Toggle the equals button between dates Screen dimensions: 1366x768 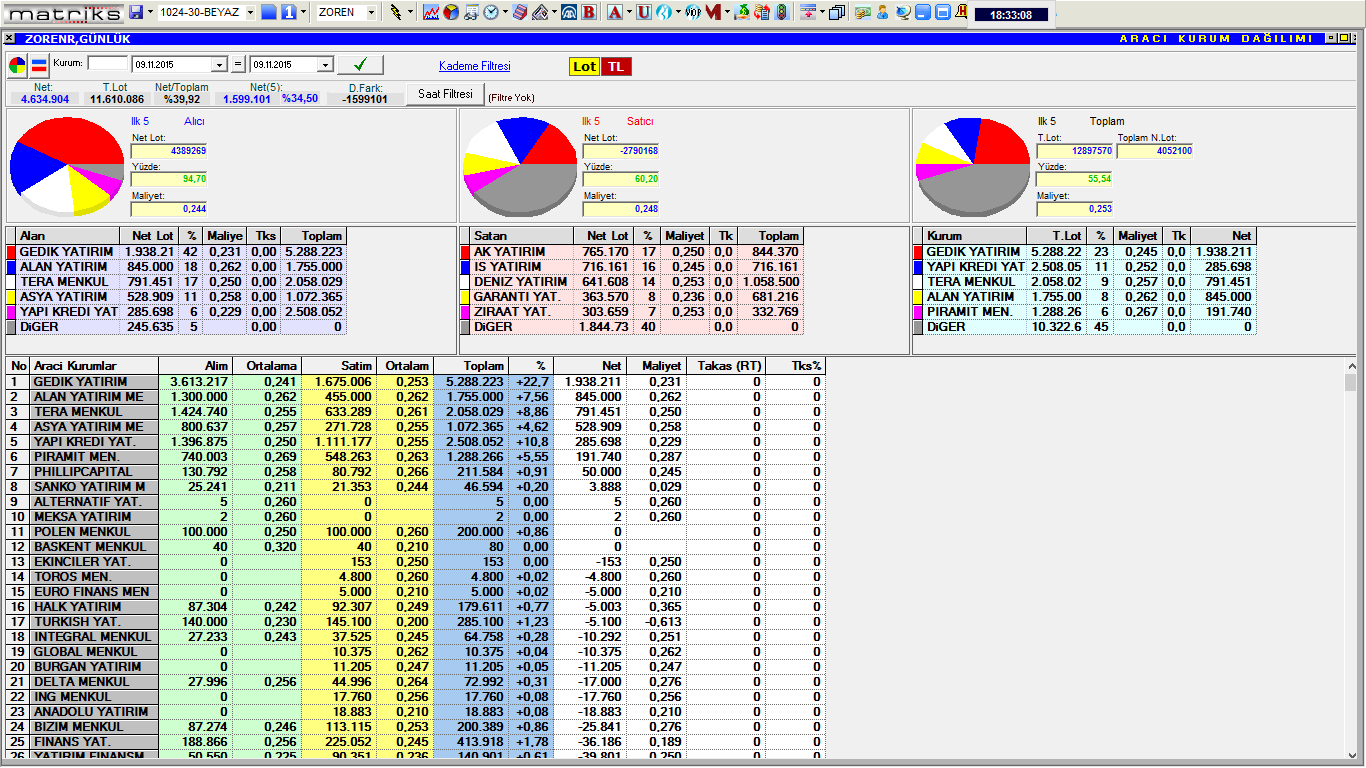coord(238,65)
